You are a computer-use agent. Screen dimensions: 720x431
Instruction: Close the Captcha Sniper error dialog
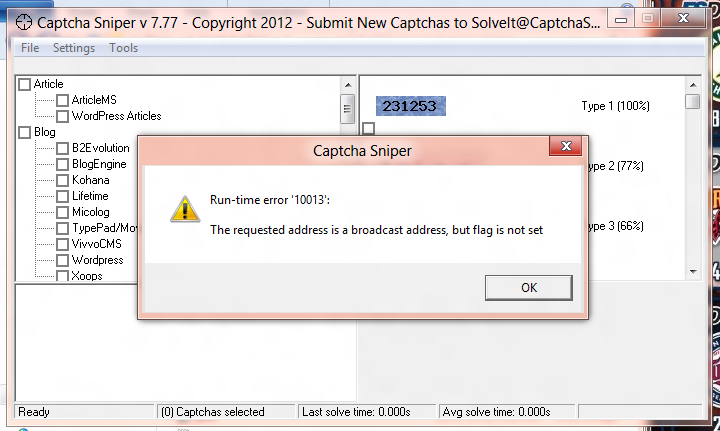[566, 146]
